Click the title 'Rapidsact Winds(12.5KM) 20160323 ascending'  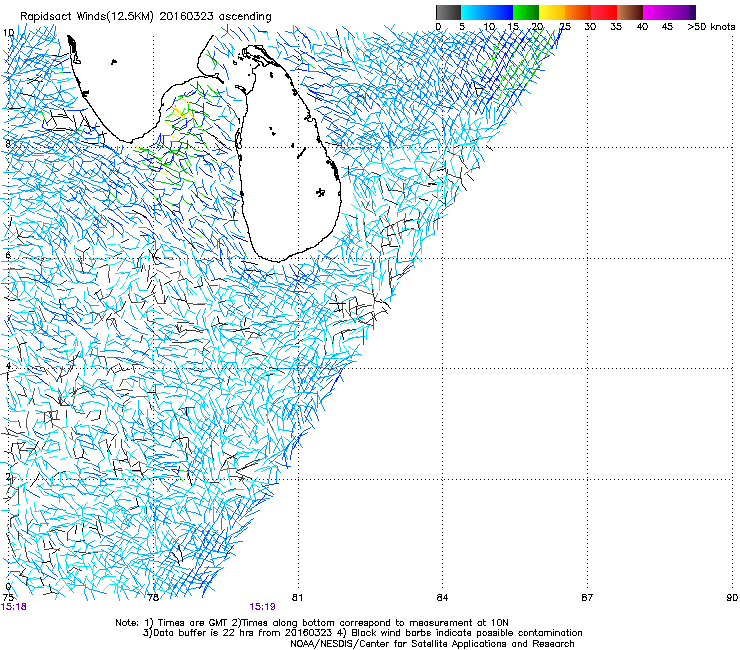point(146,17)
